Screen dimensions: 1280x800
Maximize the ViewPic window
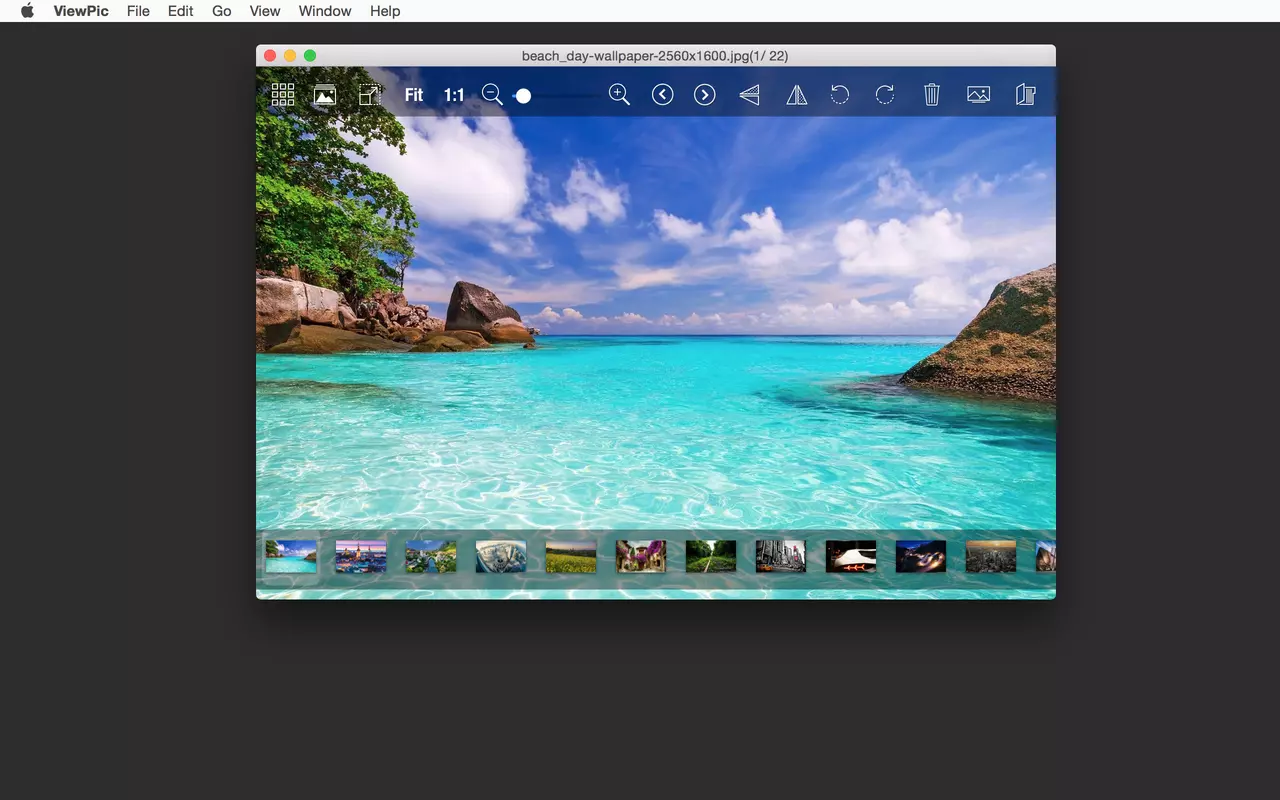tap(310, 56)
